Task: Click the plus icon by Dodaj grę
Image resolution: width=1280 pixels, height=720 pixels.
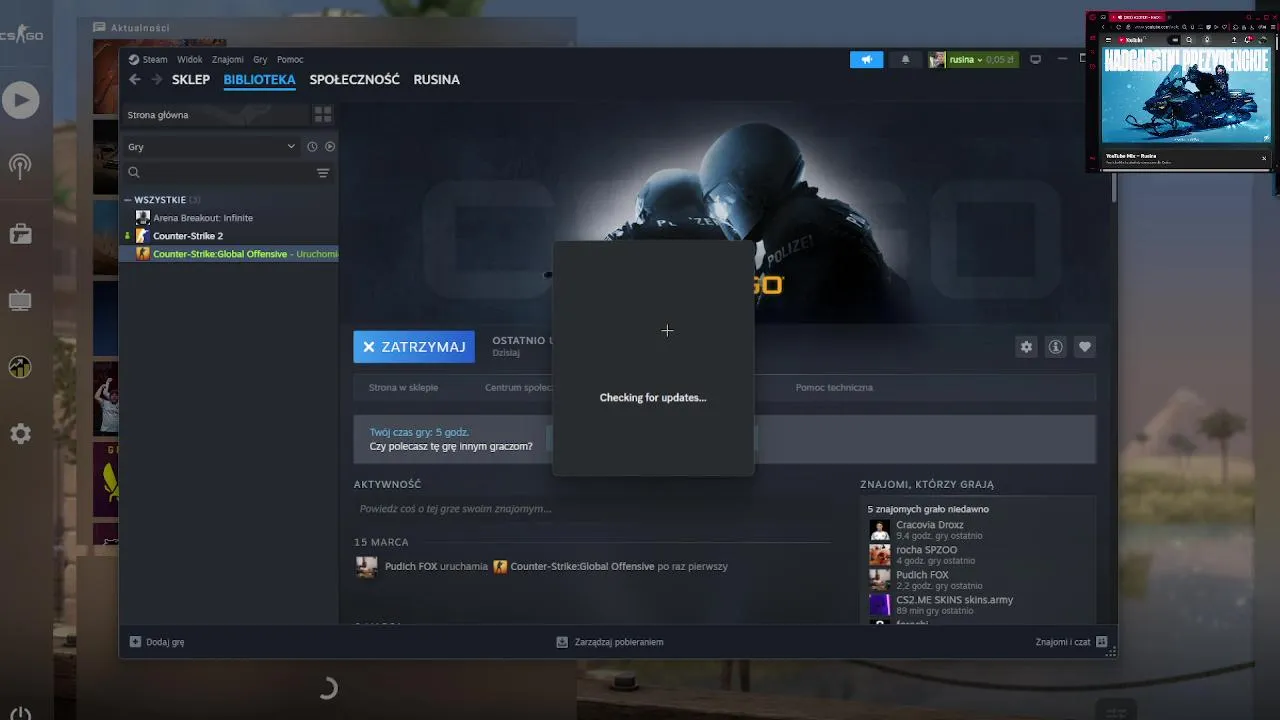Action: 135,642
